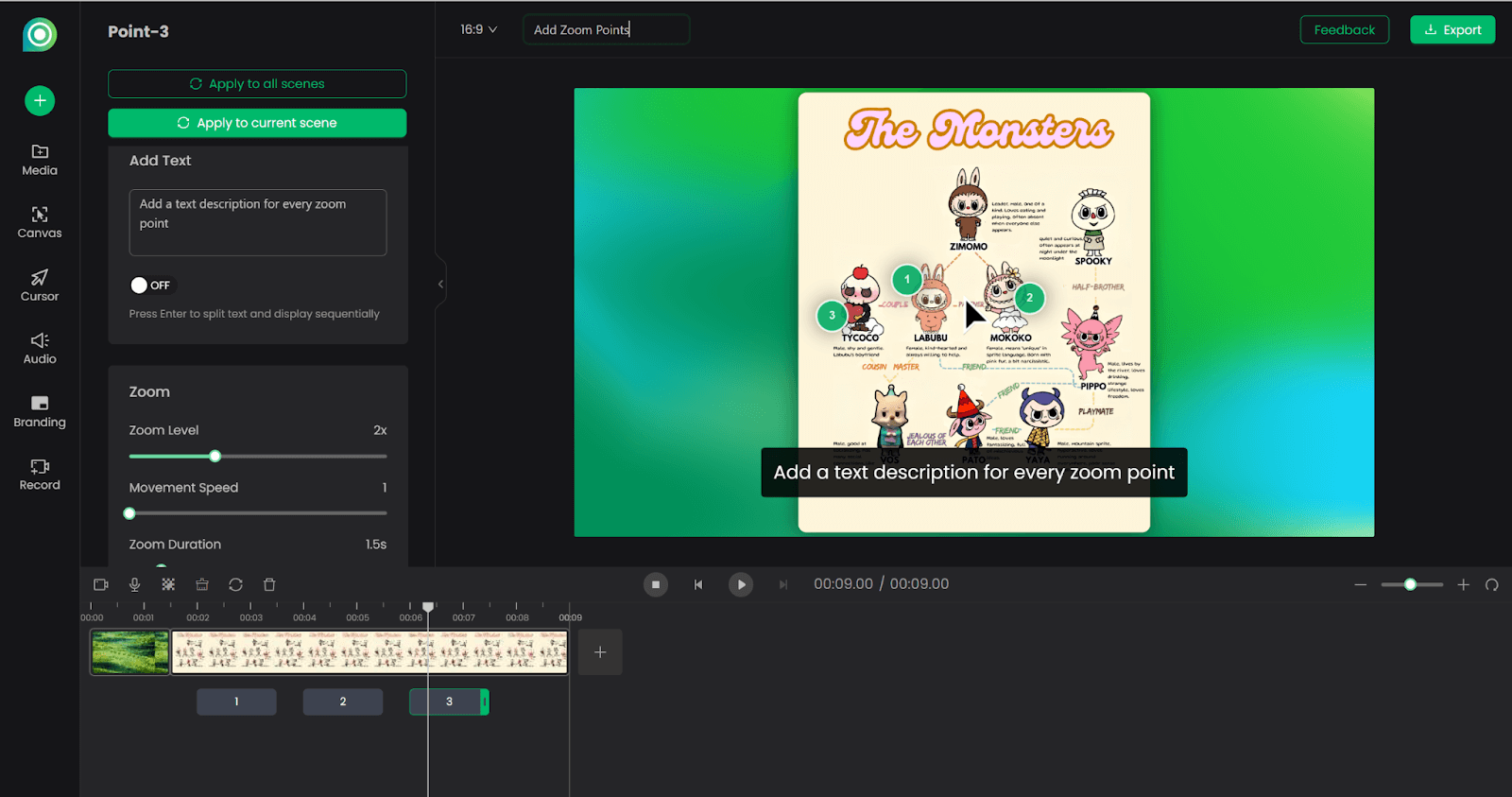Click the camera icon in timeline toolbar

[101, 584]
